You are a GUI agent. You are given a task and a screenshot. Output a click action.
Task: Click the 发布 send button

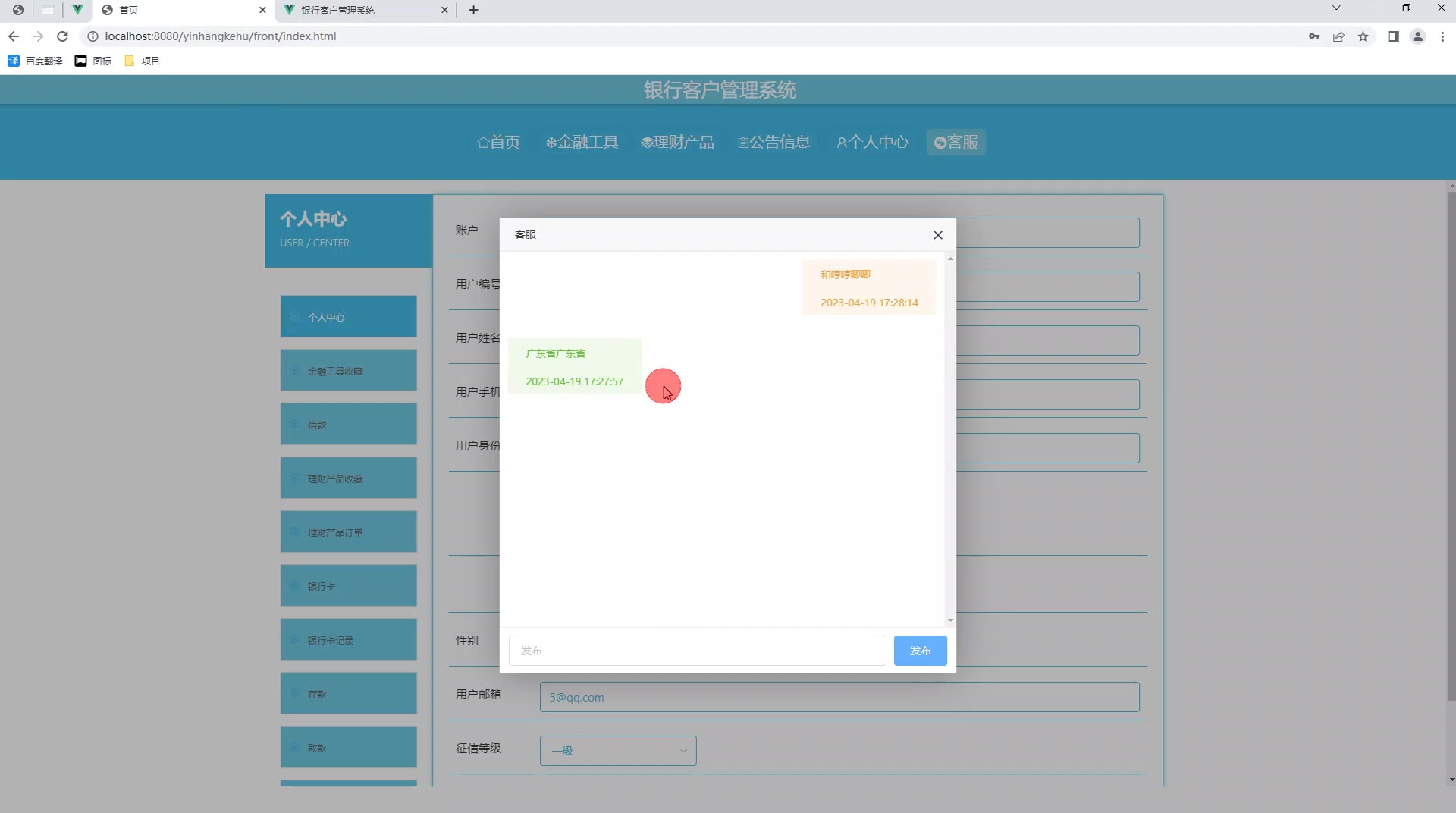click(920, 651)
